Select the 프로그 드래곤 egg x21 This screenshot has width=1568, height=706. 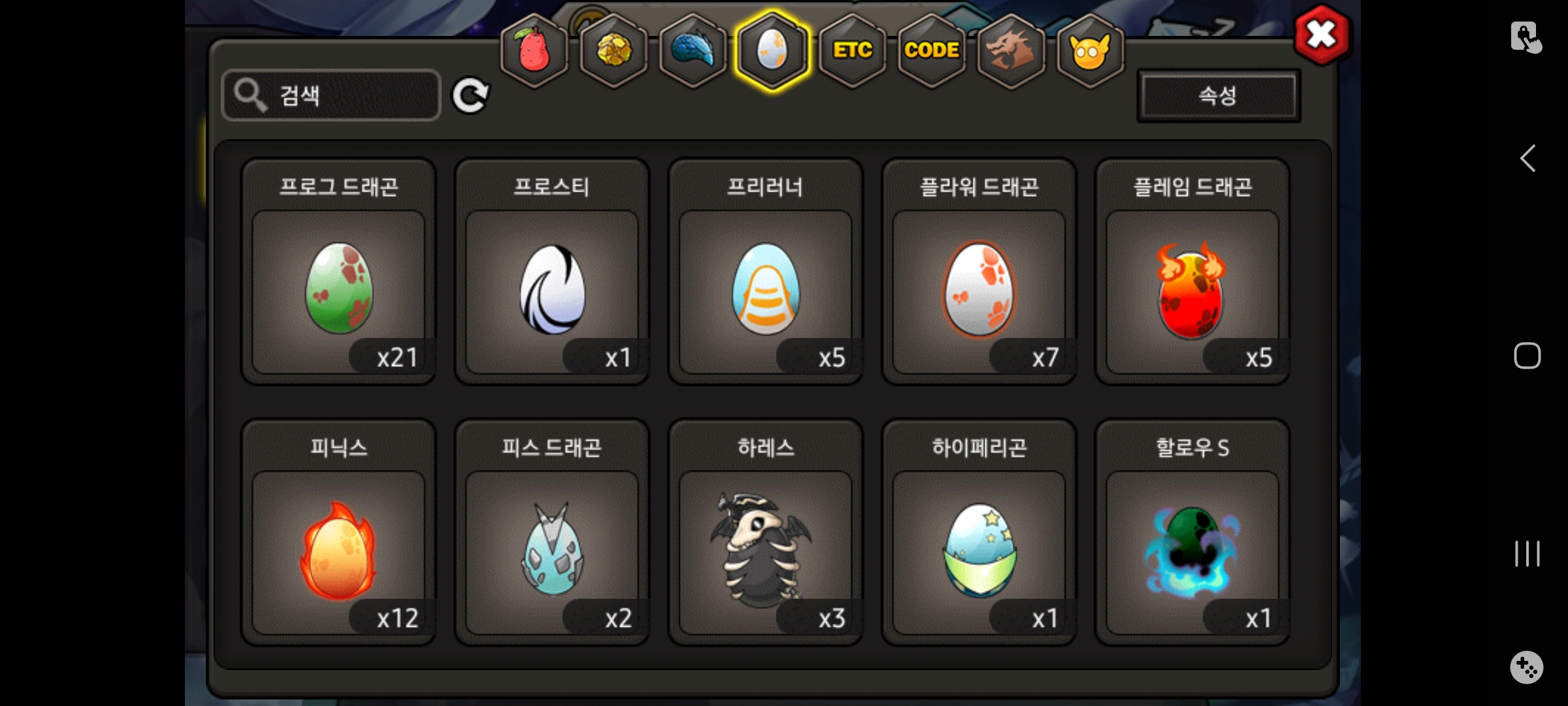tap(338, 271)
